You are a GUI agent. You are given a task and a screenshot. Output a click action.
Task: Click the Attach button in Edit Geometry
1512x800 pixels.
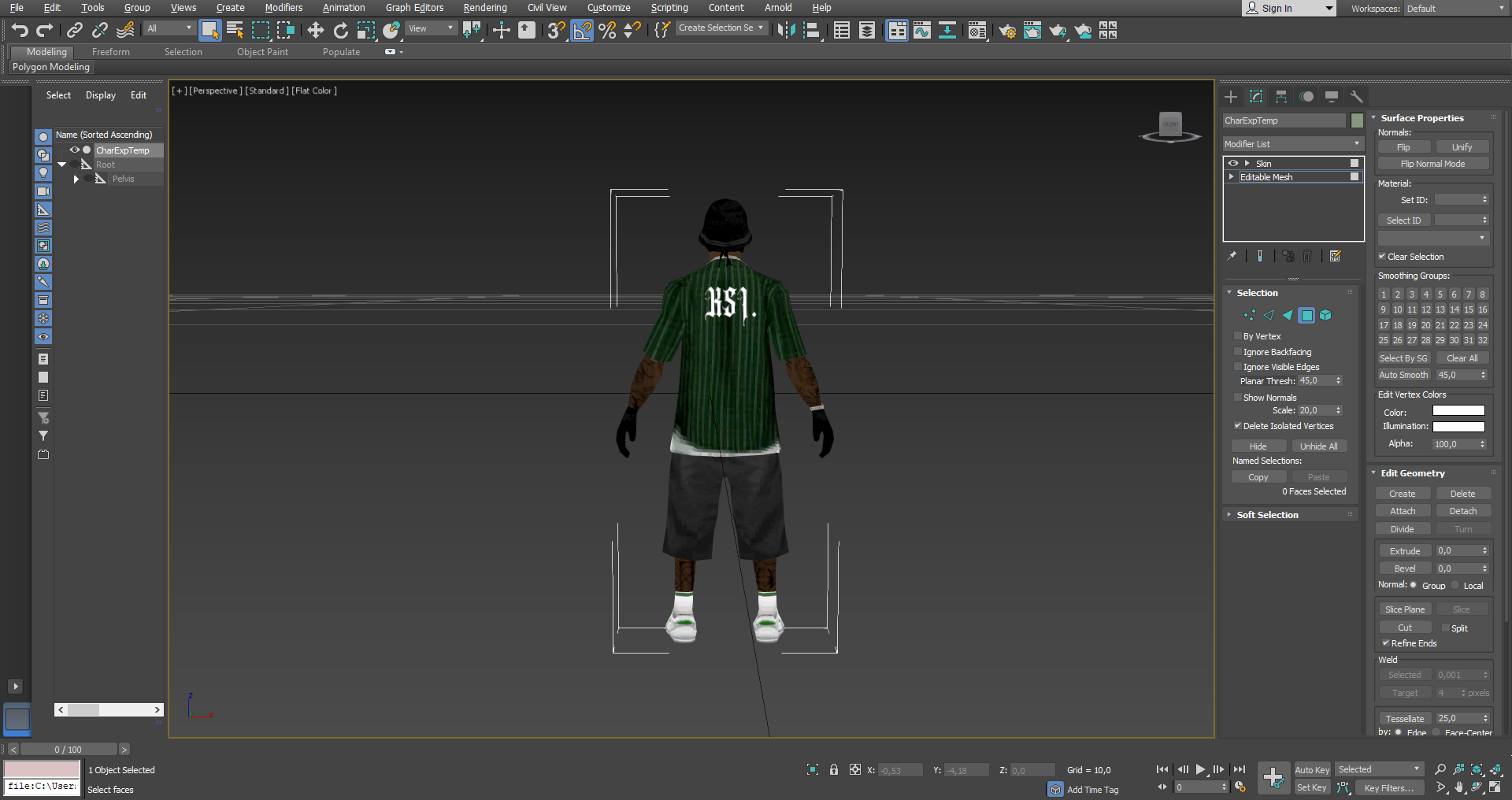(1403, 511)
